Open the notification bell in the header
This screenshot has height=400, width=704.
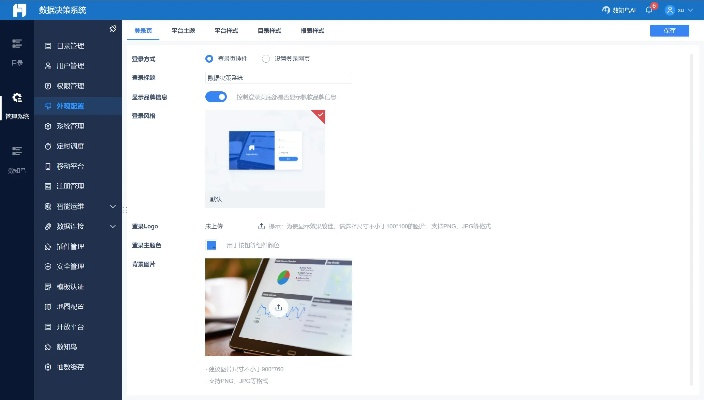(649, 9)
